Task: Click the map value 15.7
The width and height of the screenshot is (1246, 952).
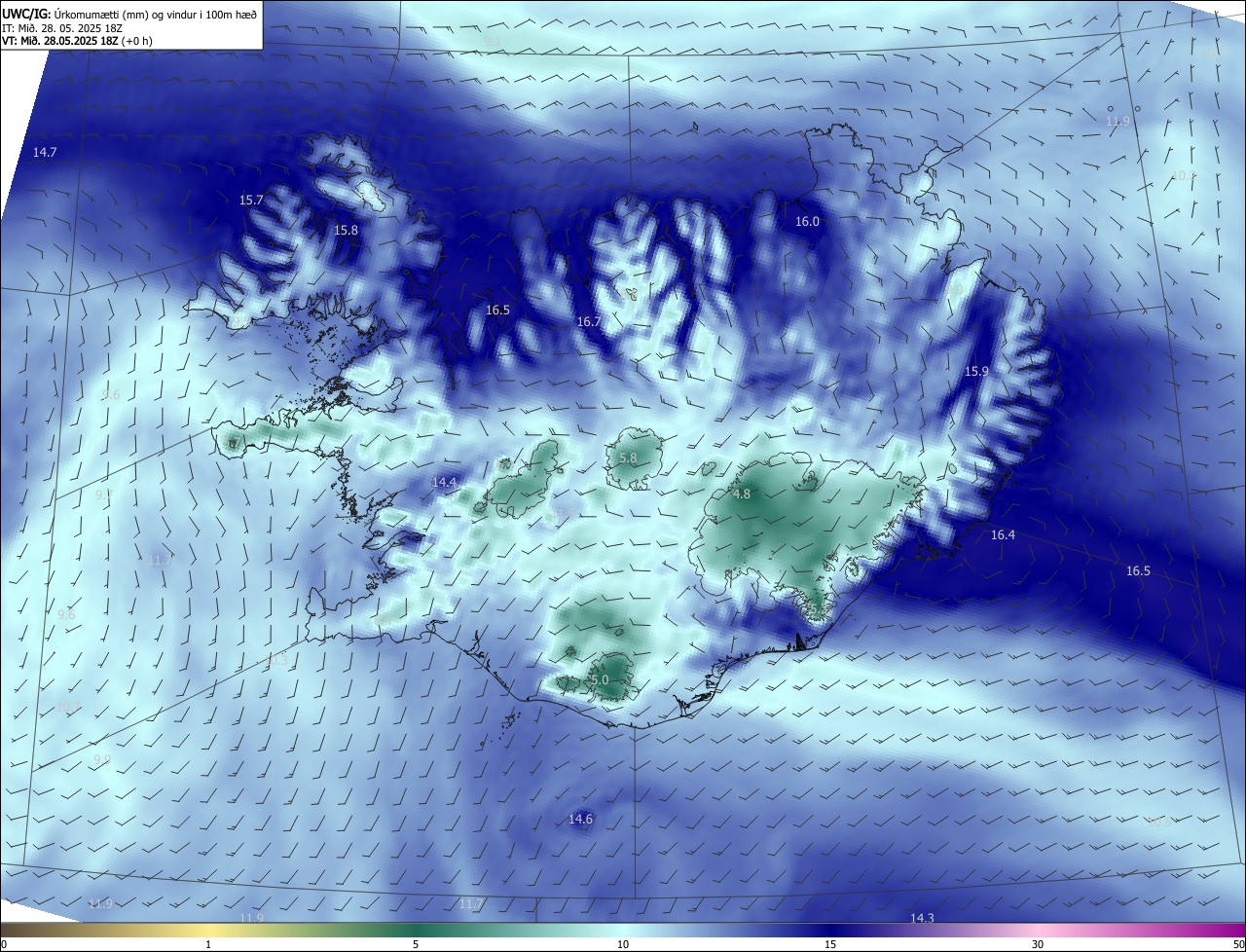Action: point(251,200)
